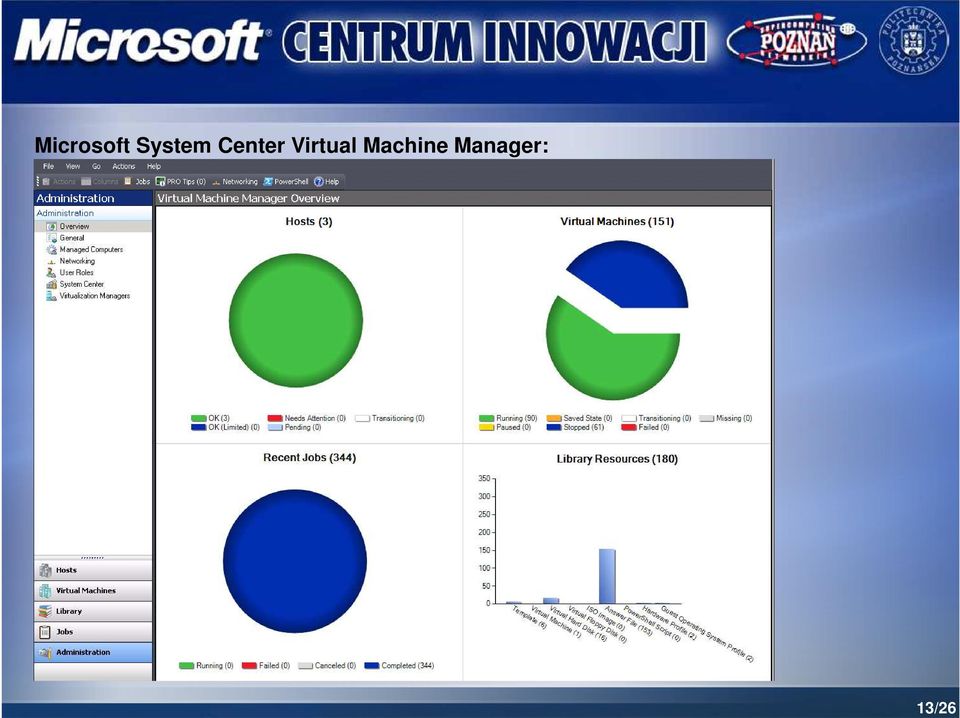Click the 'Library Resources (180)' chart title
The image size is (960, 718).
coord(617,459)
